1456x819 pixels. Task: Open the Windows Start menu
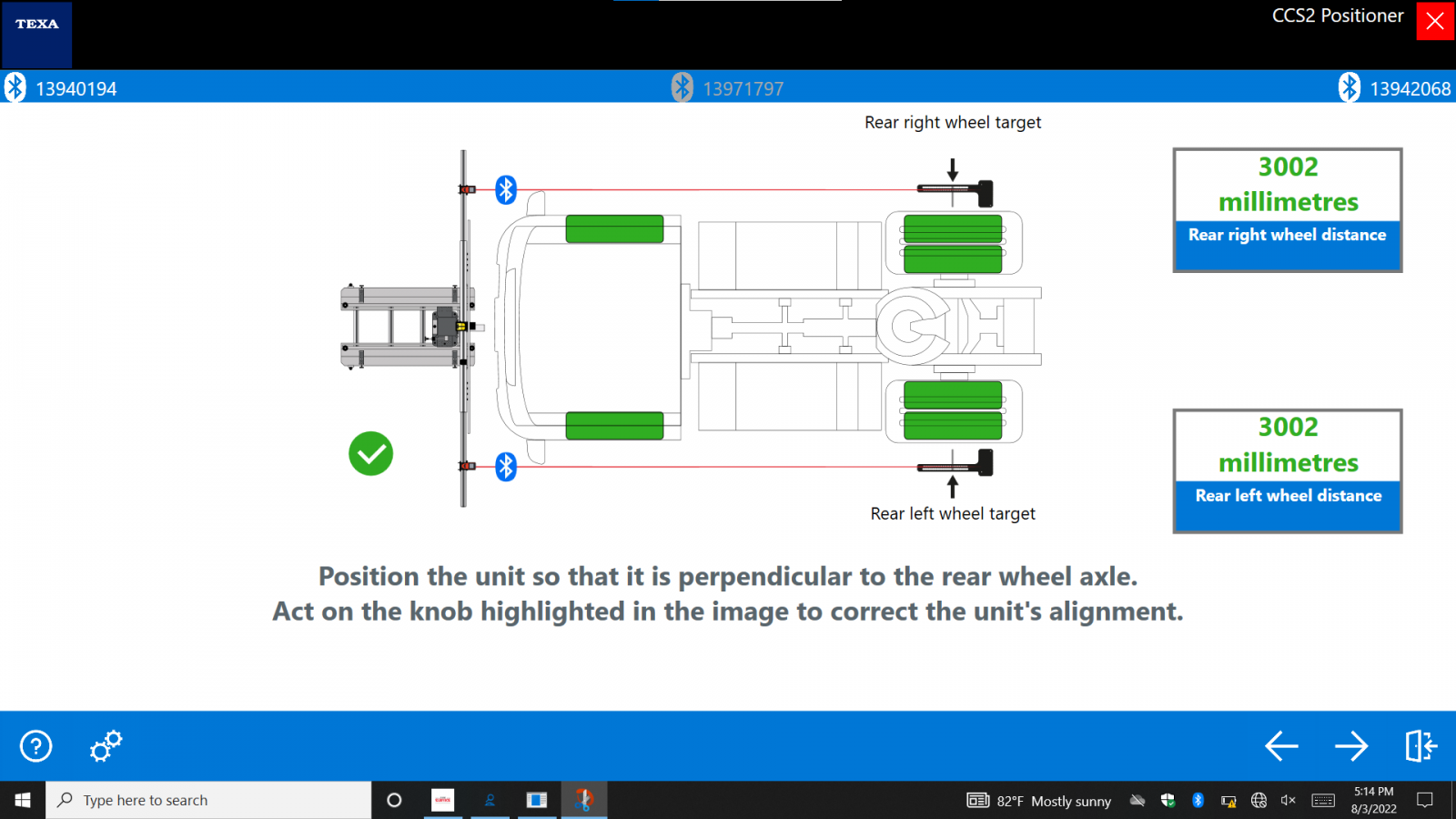23,800
